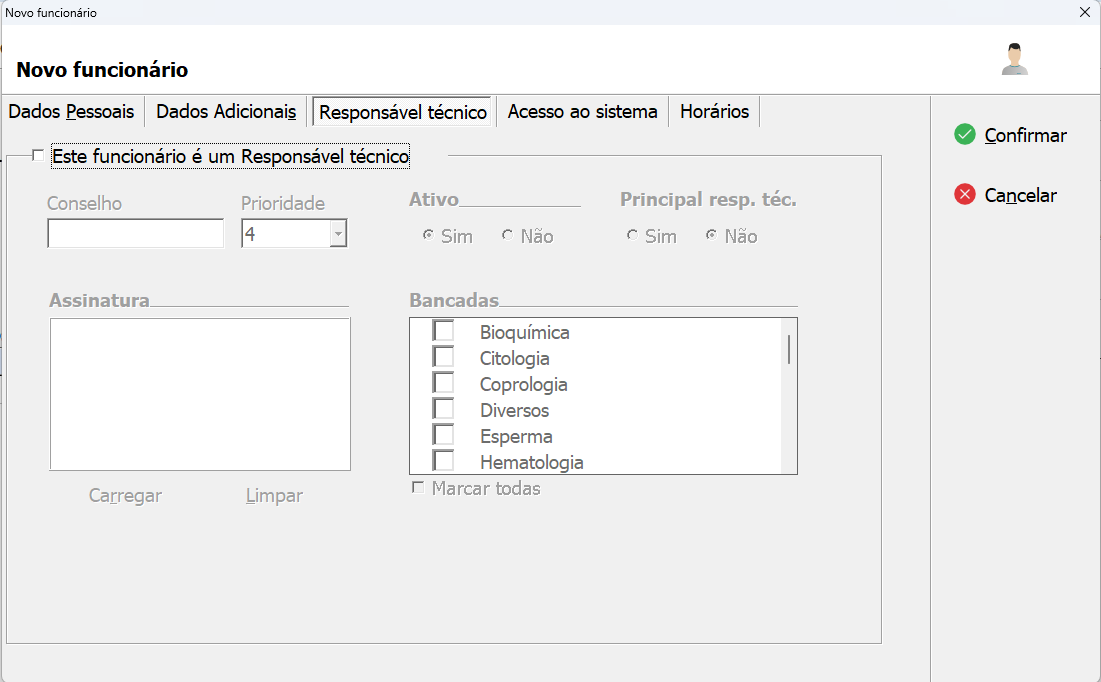Click the Bioquímica list item text
The width and height of the screenshot is (1101, 682).
click(525, 332)
